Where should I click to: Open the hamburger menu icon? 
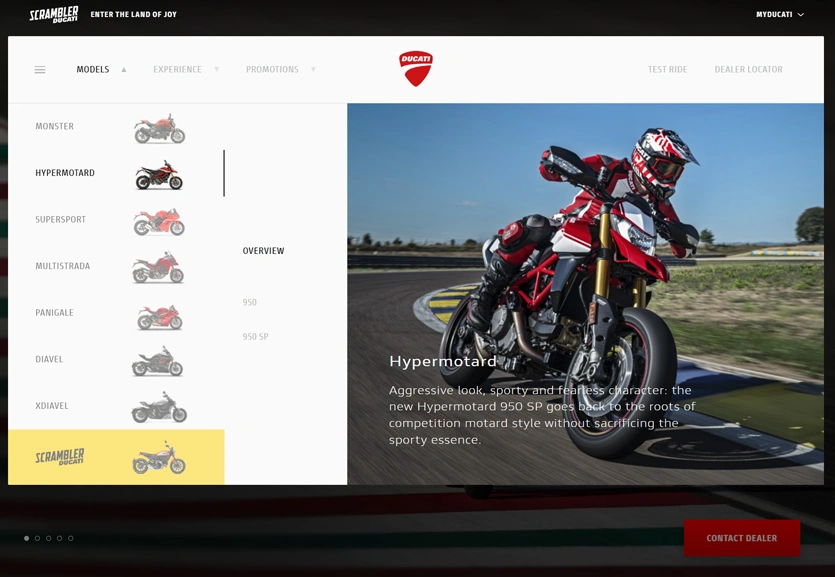click(40, 70)
